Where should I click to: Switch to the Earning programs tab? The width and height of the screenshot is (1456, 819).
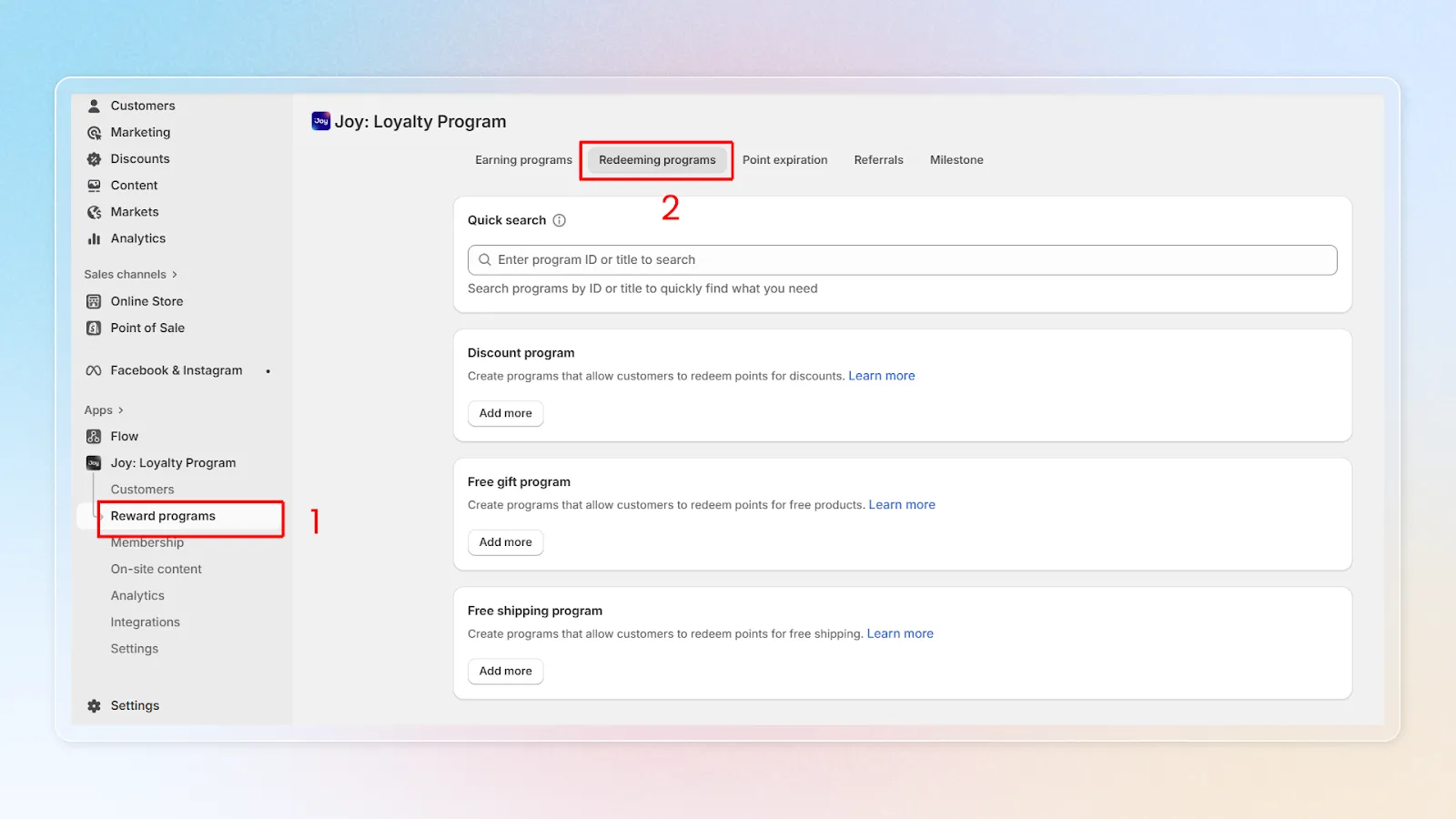pos(523,160)
